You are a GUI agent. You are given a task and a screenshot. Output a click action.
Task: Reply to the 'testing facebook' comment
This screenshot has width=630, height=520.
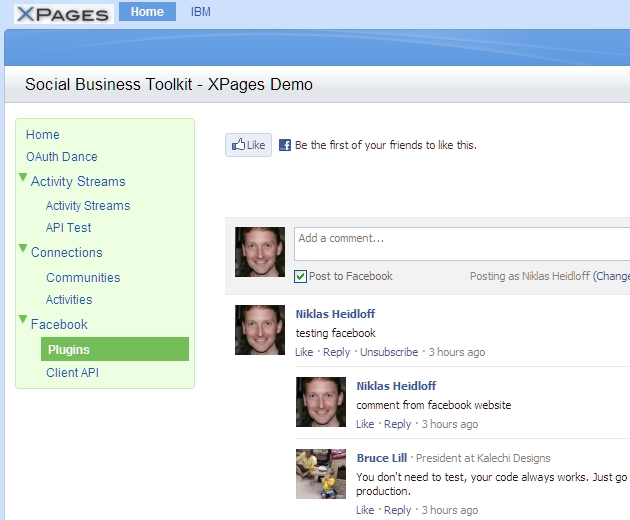[337, 352]
